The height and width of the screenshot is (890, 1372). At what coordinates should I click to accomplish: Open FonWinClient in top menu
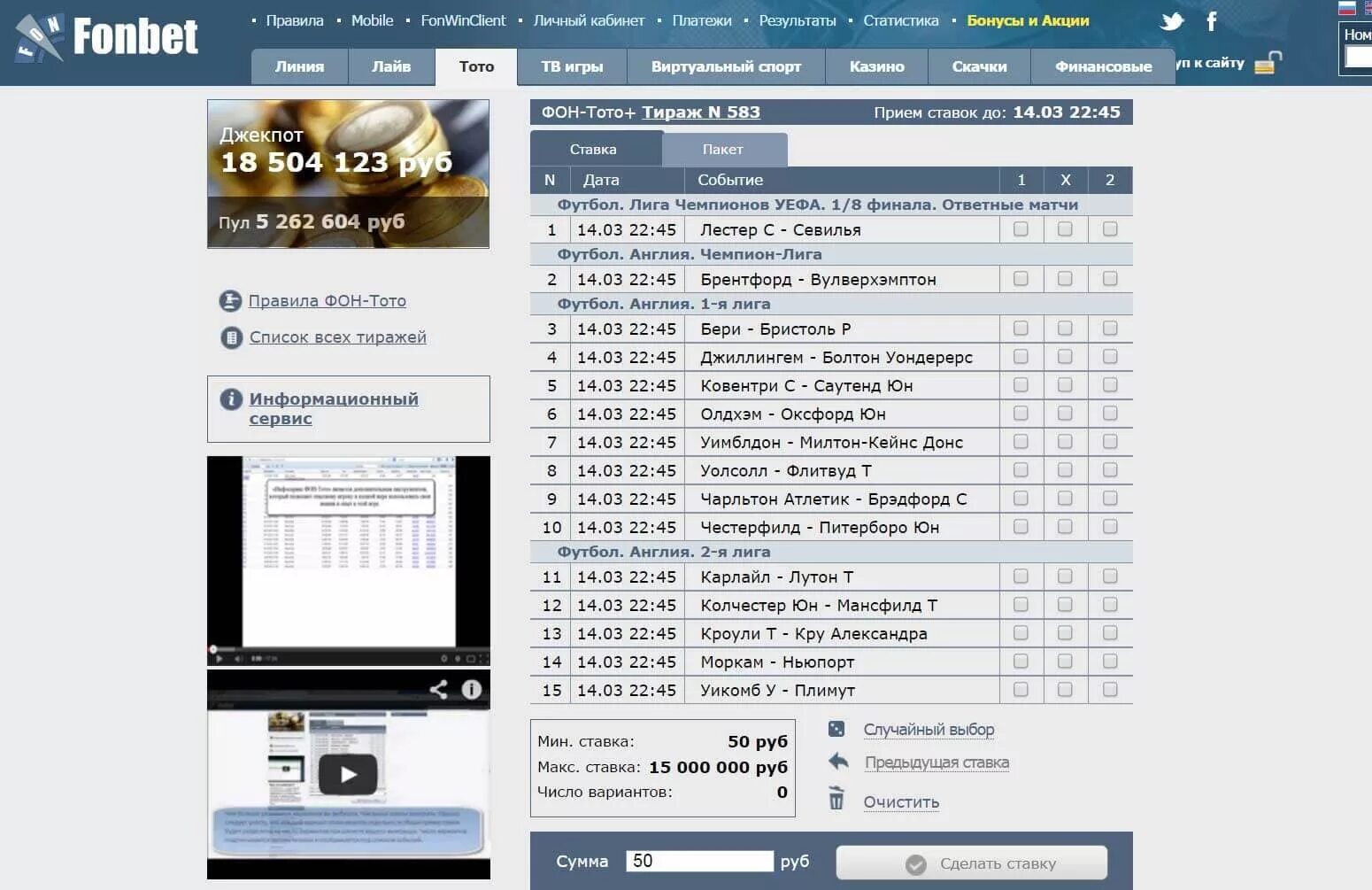pyautogui.click(x=463, y=20)
